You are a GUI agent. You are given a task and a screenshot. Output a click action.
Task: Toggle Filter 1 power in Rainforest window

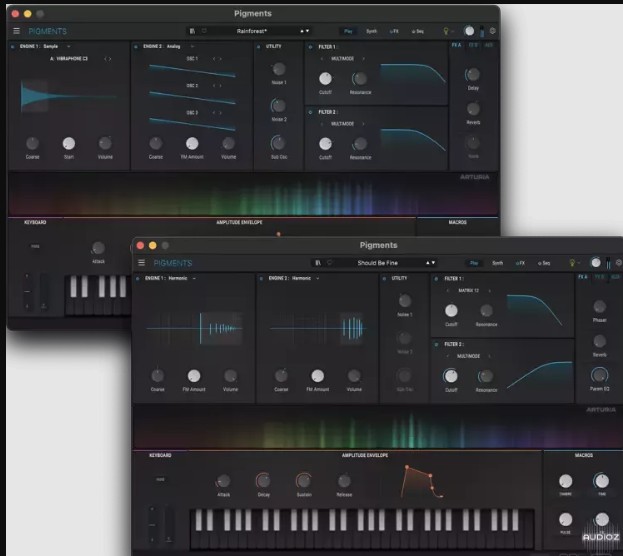click(x=310, y=47)
